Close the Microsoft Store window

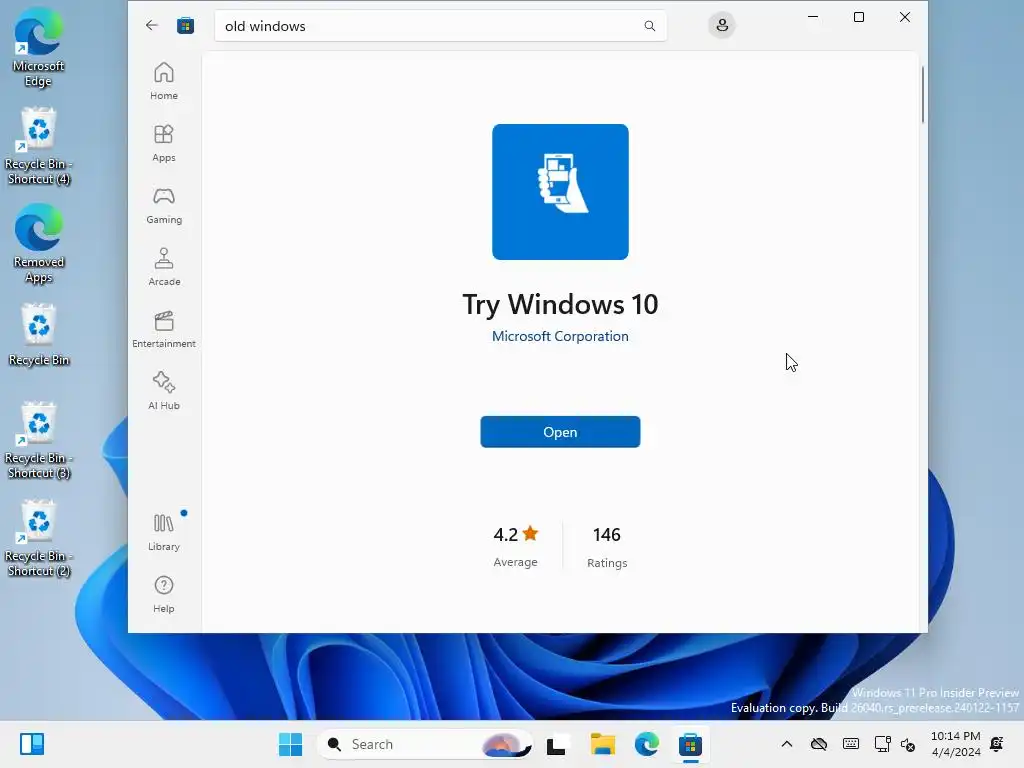[x=904, y=17]
